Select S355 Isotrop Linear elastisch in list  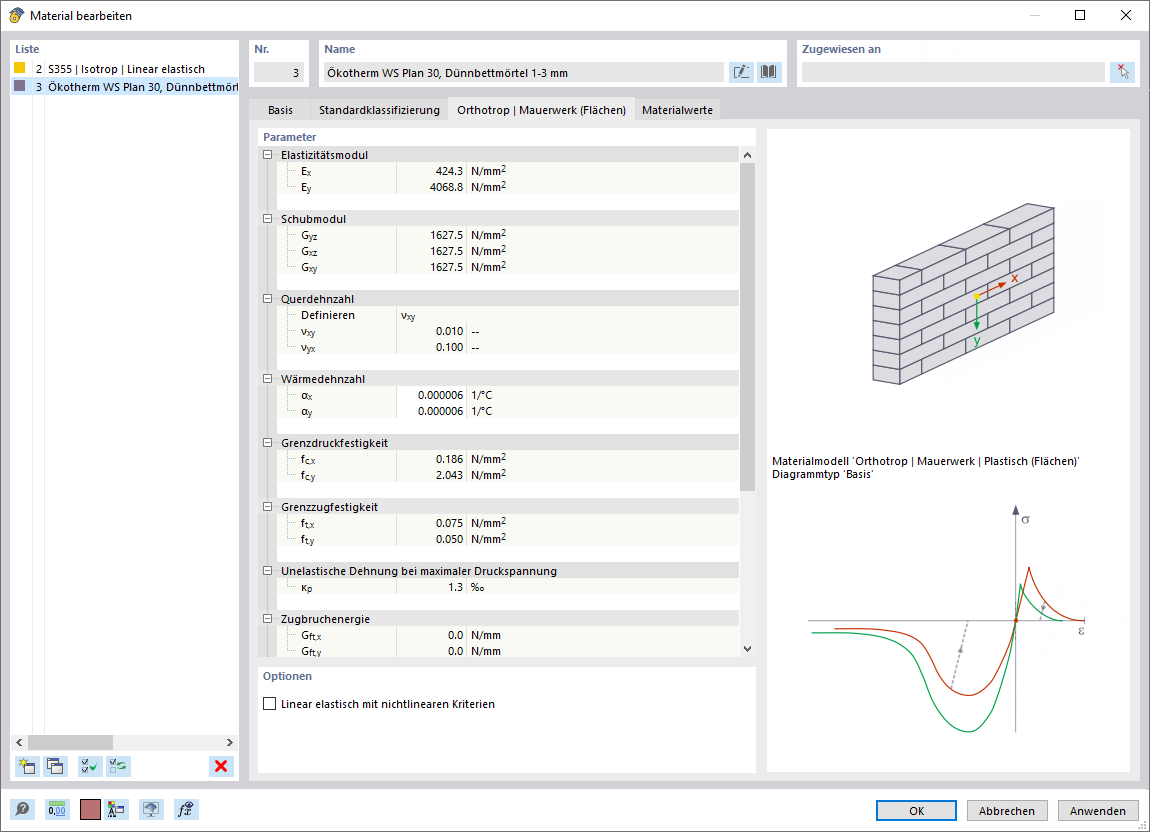tap(125, 68)
